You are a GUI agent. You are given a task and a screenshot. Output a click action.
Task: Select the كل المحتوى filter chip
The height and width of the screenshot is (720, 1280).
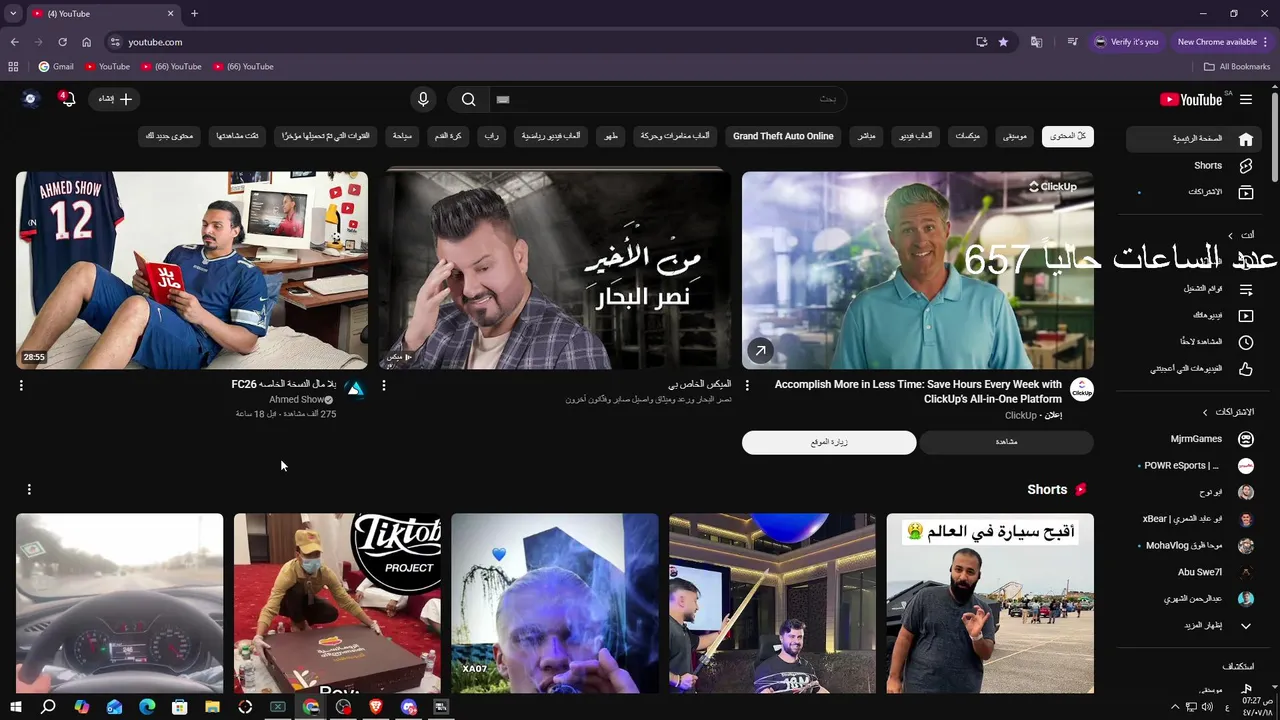[x=1067, y=136]
